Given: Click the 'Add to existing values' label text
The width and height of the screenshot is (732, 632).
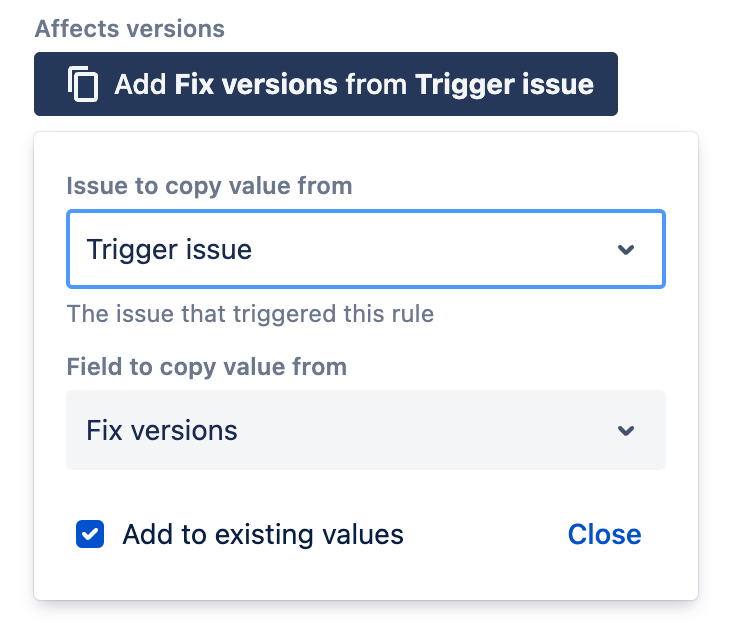Looking at the screenshot, I should click(263, 534).
